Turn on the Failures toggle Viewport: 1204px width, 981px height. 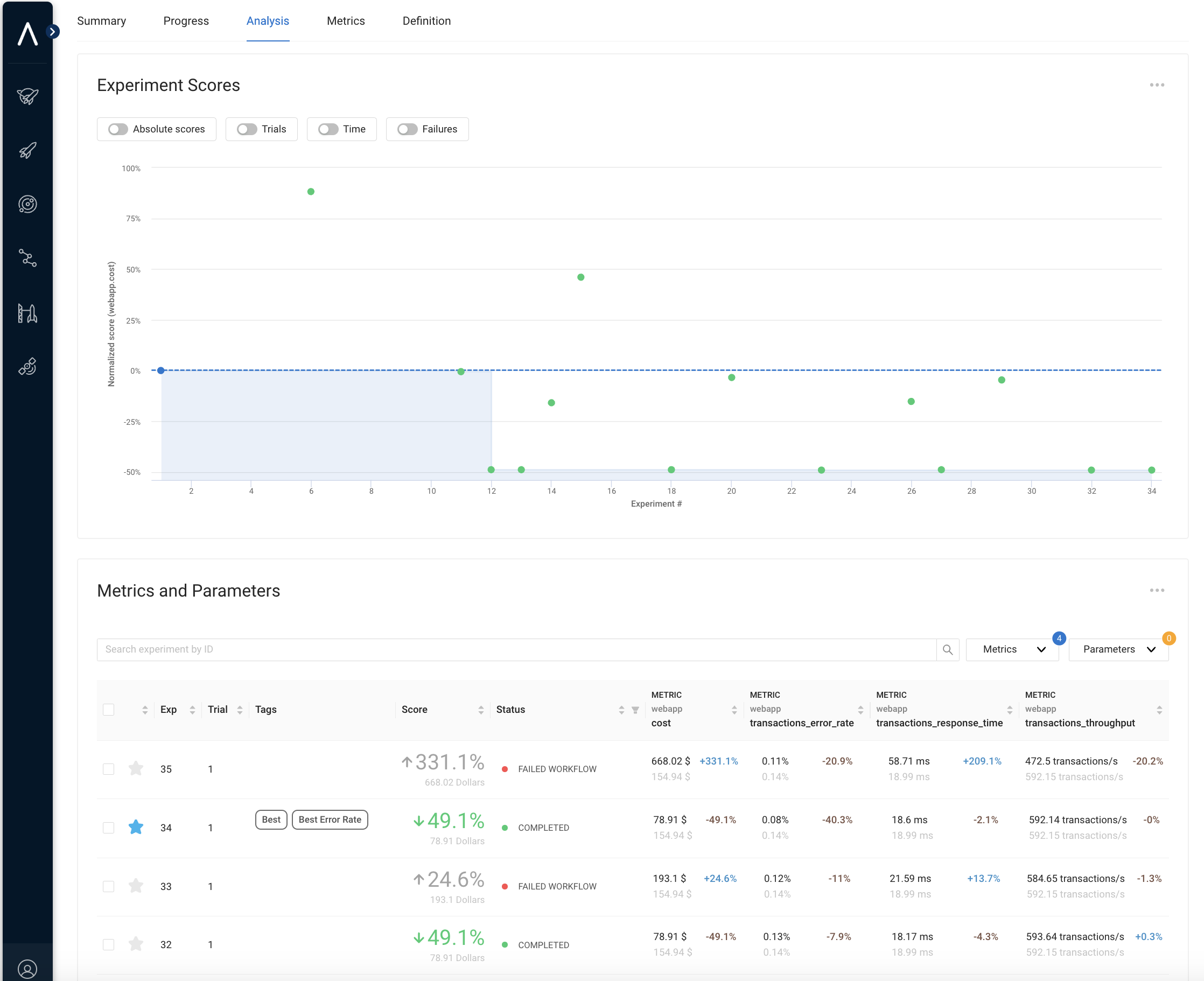point(407,129)
